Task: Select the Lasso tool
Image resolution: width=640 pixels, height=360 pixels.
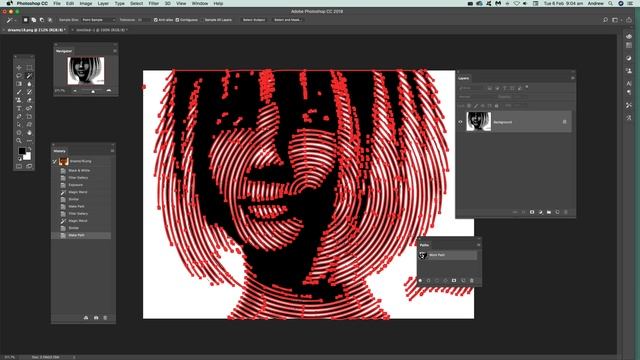Action: pyautogui.click(x=19, y=76)
